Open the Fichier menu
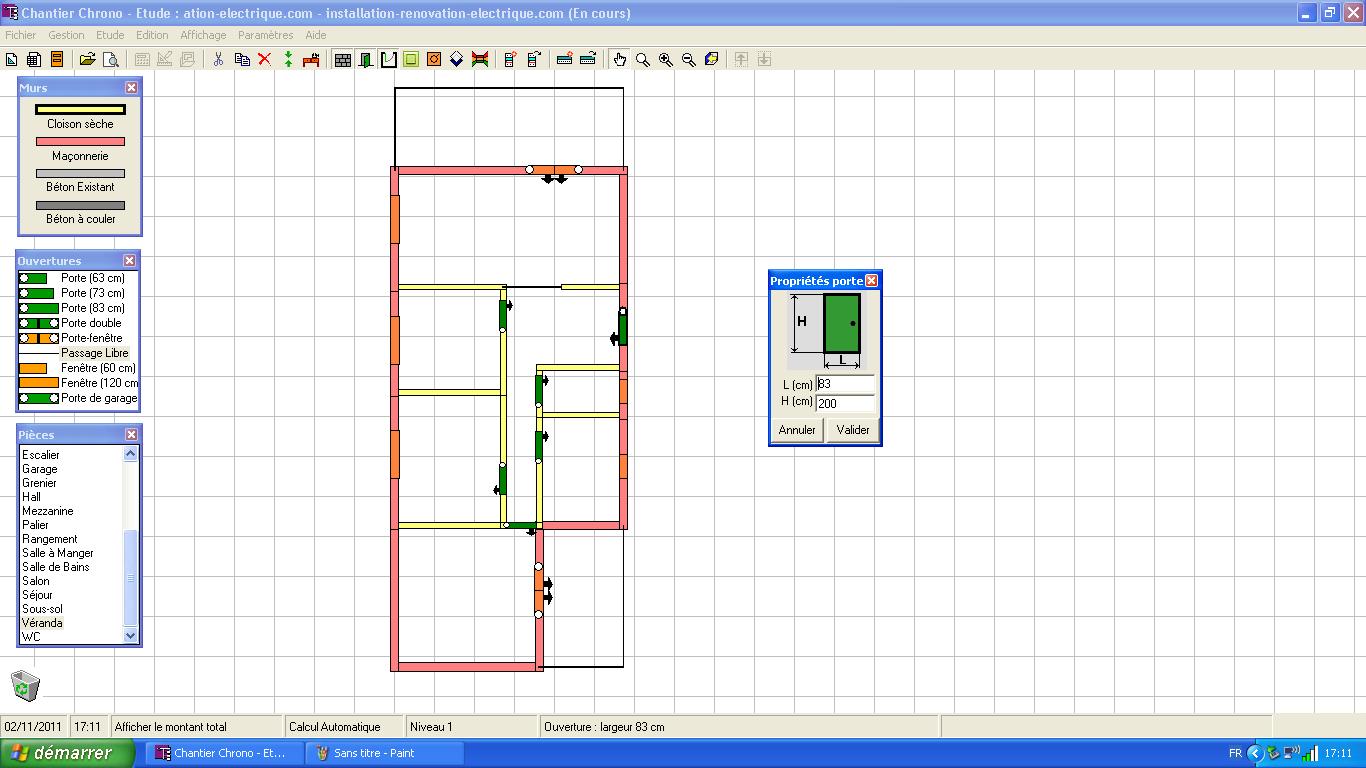The width and height of the screenshot is (1366, 768). click(20, 35)
